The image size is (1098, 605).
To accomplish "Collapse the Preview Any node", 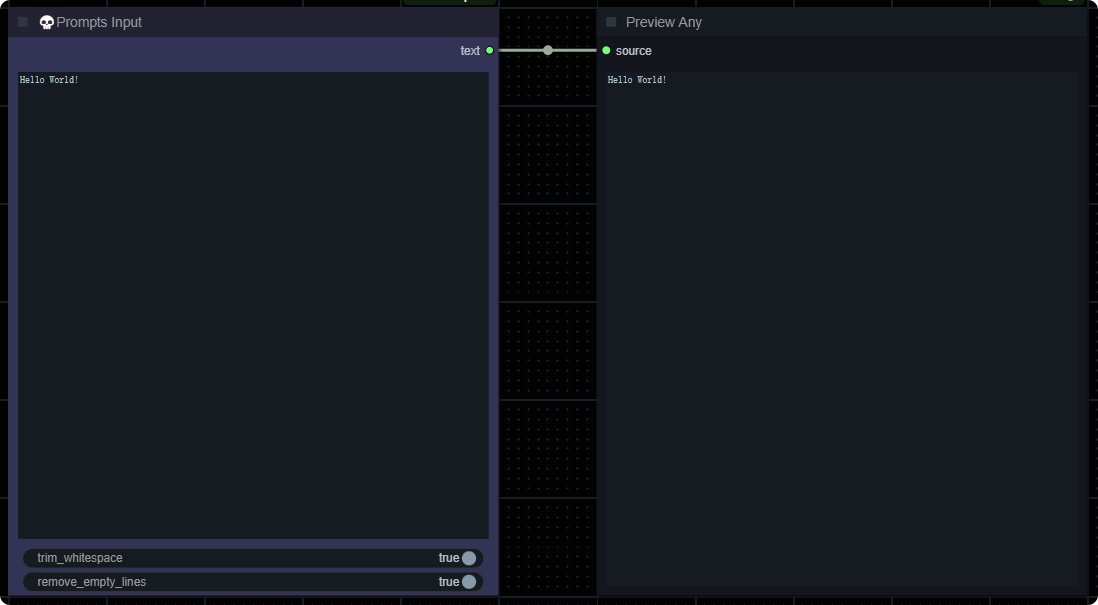I will (x=611, y=22).
